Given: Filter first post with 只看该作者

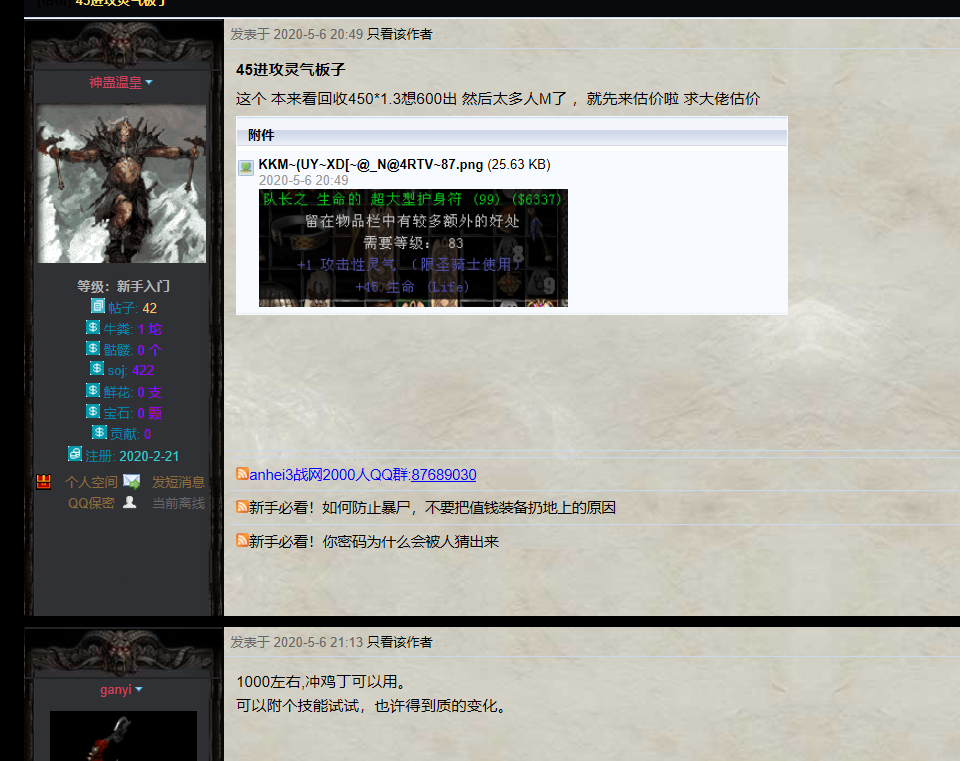Looking at the screenshot, I should 400,34.
